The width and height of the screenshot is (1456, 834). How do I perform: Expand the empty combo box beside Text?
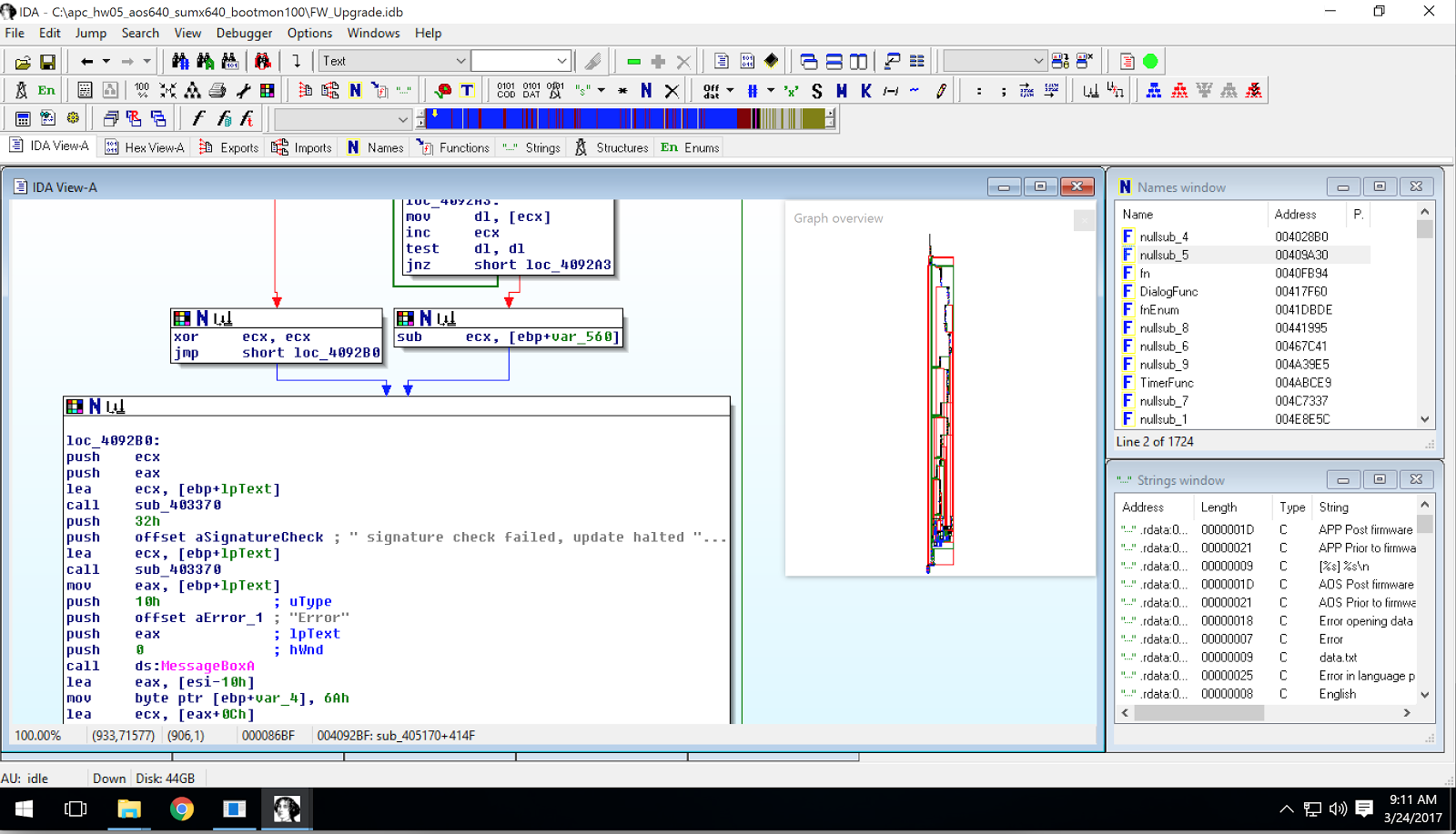pyautogui.click(x=561, y=61)
